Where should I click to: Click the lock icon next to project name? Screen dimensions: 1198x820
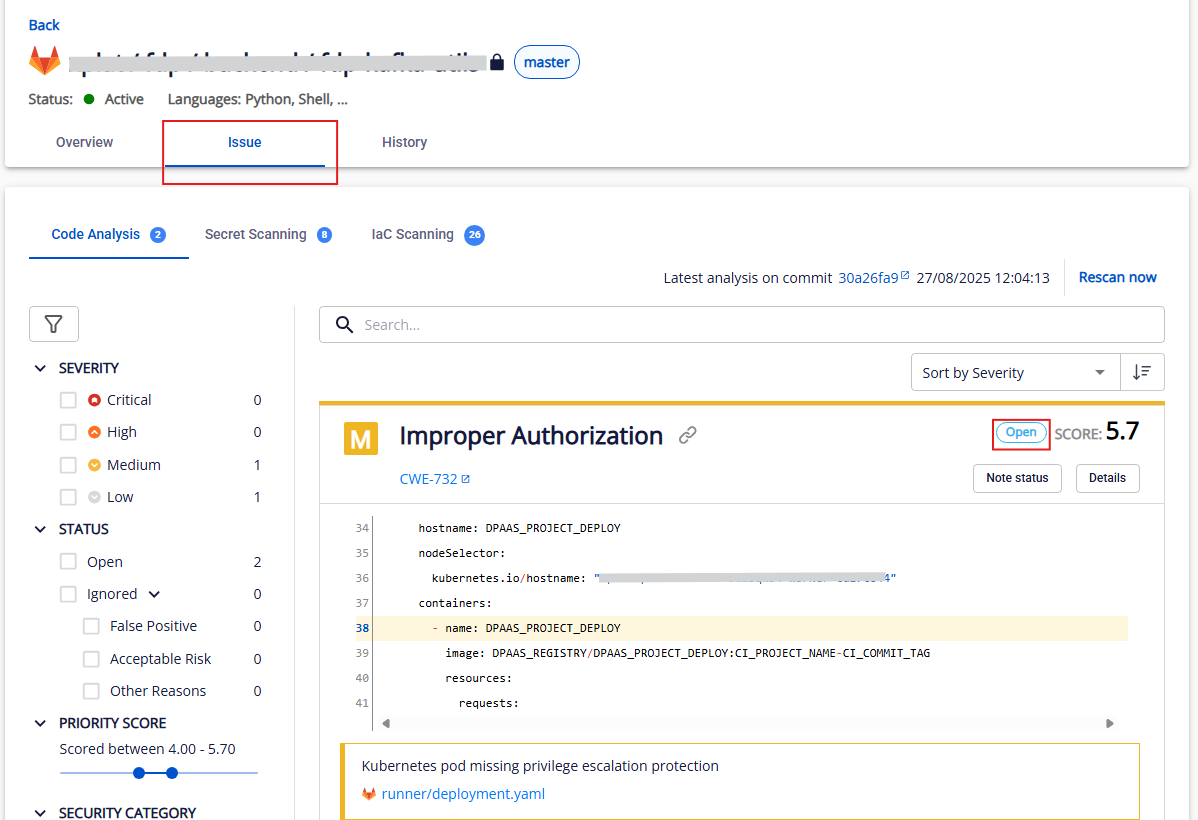tap(498, 62)
